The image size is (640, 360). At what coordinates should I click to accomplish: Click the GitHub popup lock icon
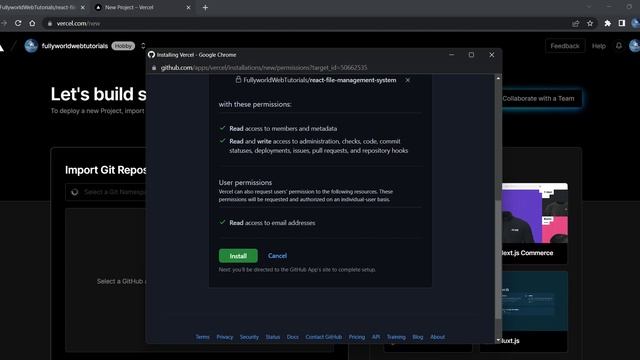pyautogui.click(x=154, y=68)
